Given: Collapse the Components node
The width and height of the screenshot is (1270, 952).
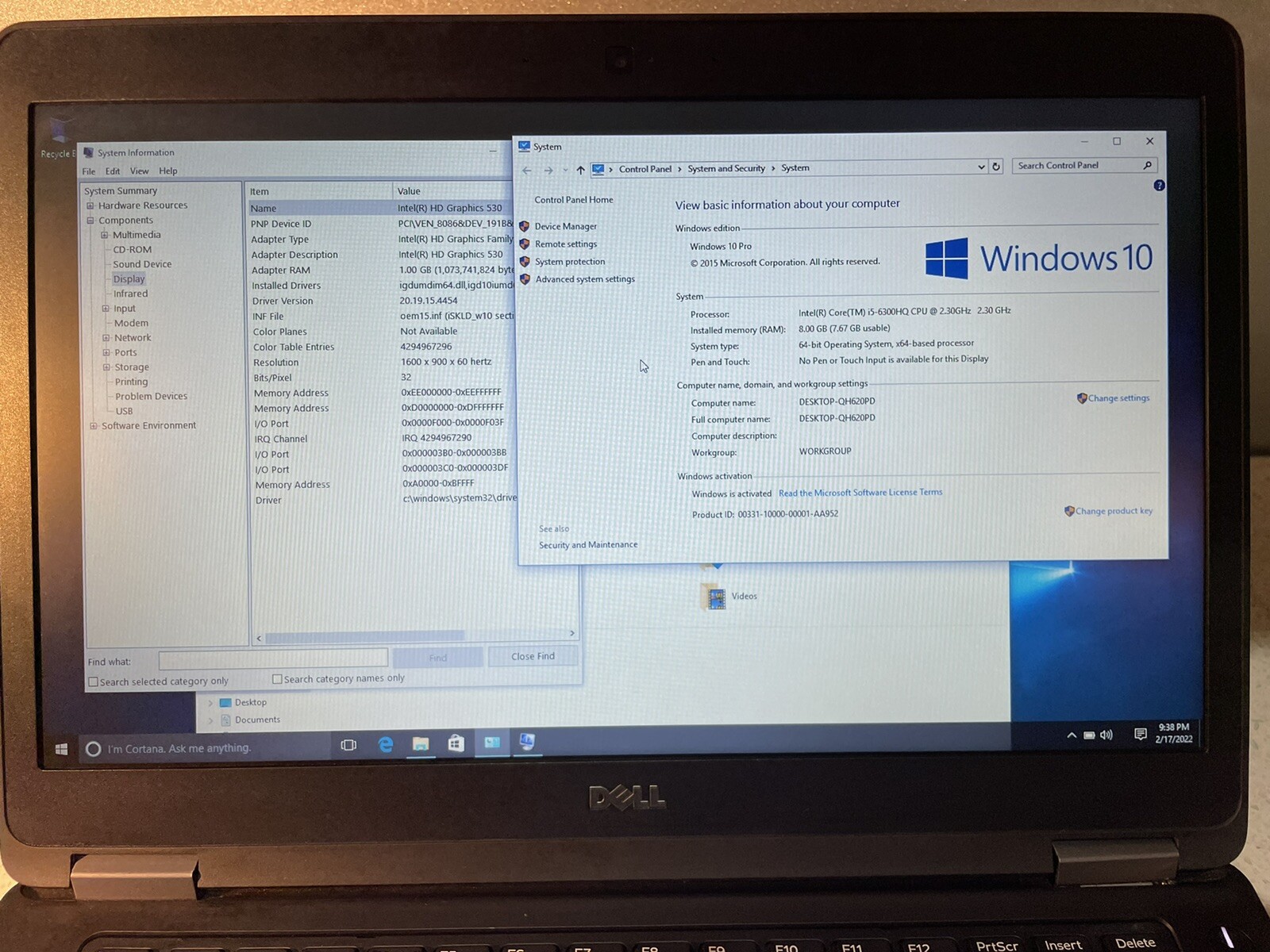Looking at the screenshot, I should 90,221.
